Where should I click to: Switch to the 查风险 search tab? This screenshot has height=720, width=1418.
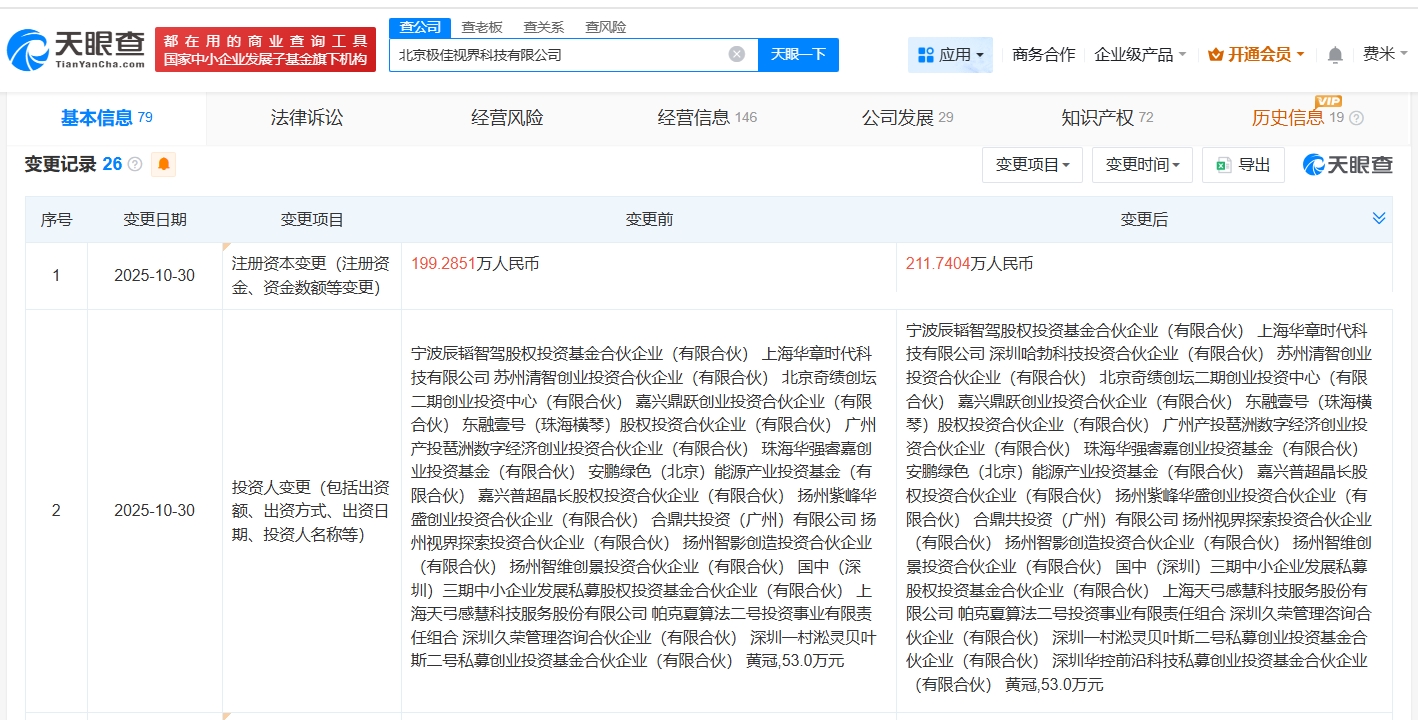click(x=606, y=27)
